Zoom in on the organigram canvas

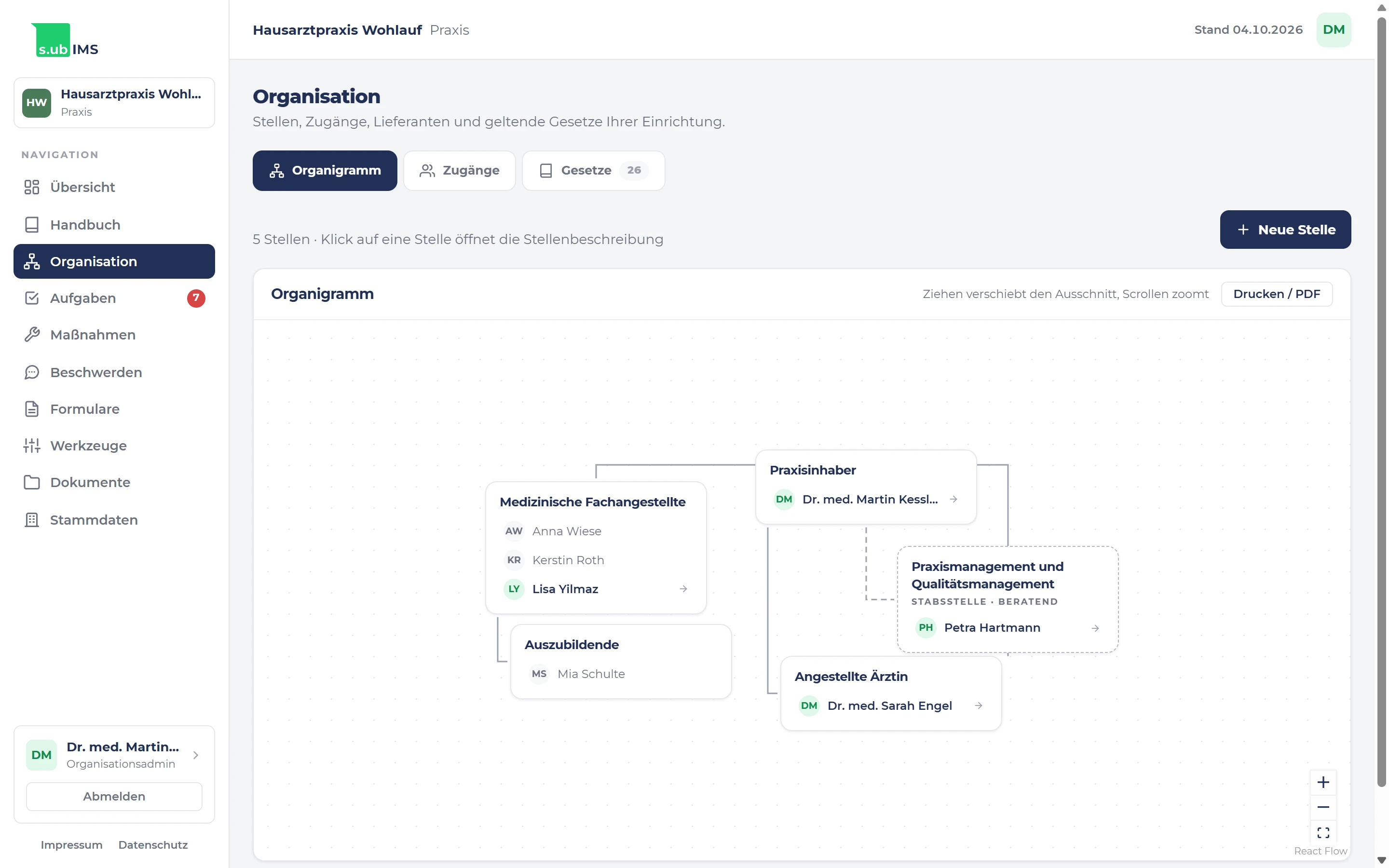click(x=1323, y=782)
